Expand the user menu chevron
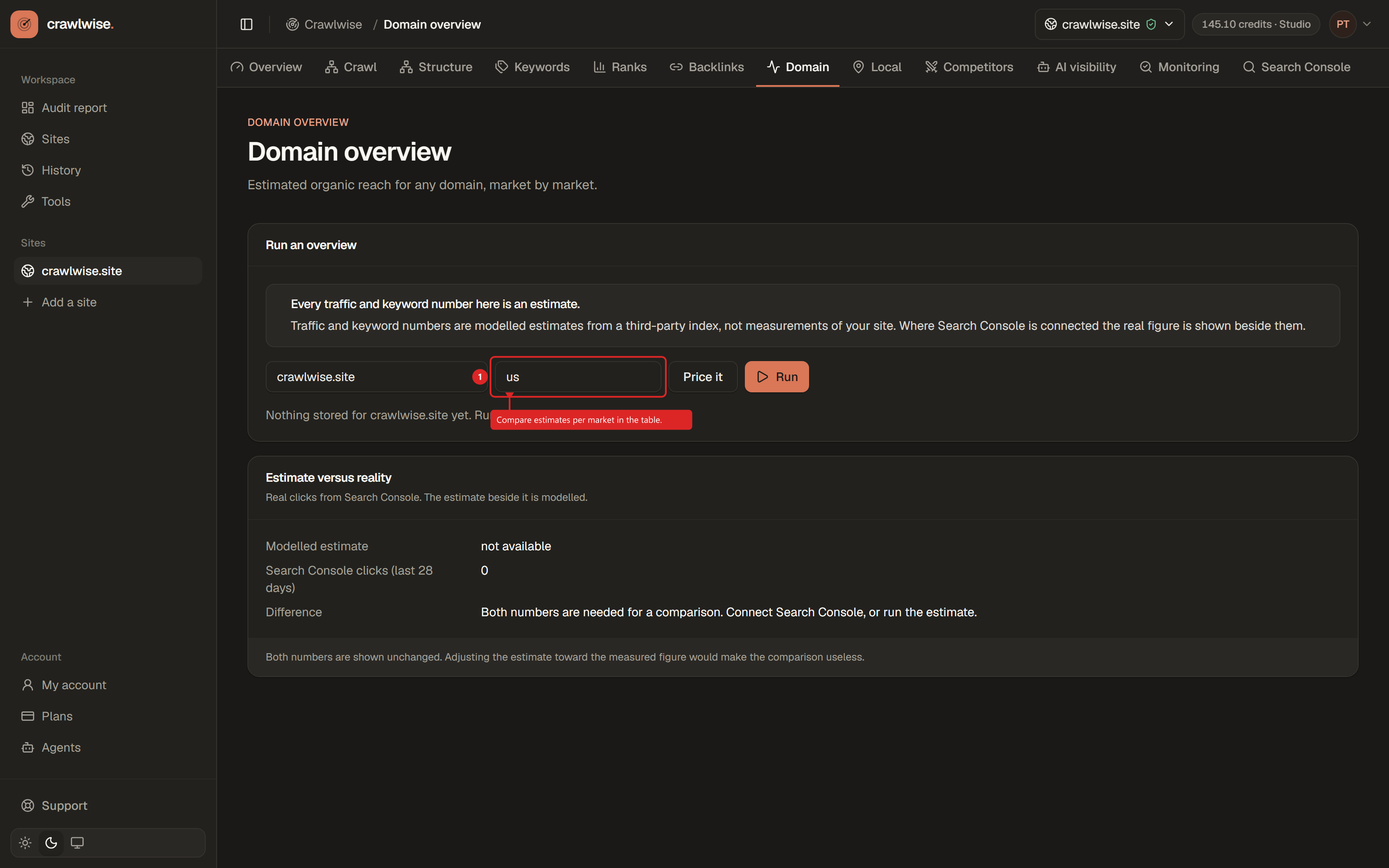This screenshot has width=1389, height=868. click(1366, 24)
